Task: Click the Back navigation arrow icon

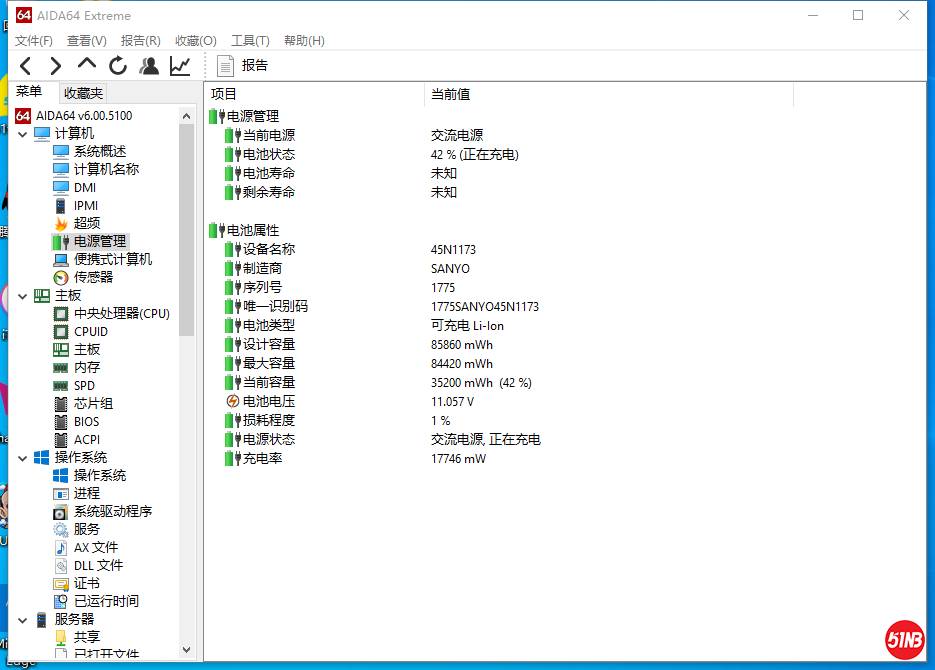Action: pos(26,66)
